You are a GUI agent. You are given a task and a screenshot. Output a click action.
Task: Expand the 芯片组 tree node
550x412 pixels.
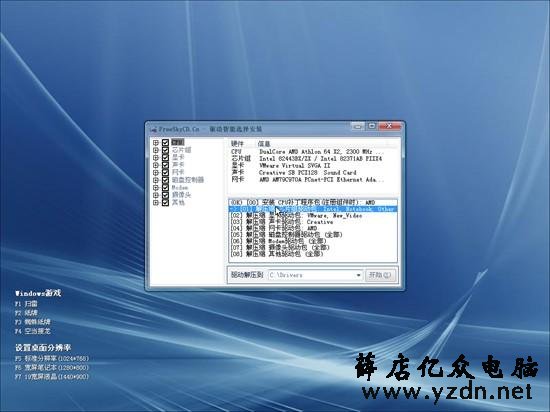coord(156,150)
